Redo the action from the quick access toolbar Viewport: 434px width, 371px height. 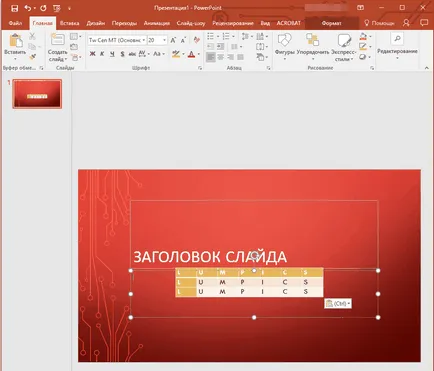coord(43,8)
